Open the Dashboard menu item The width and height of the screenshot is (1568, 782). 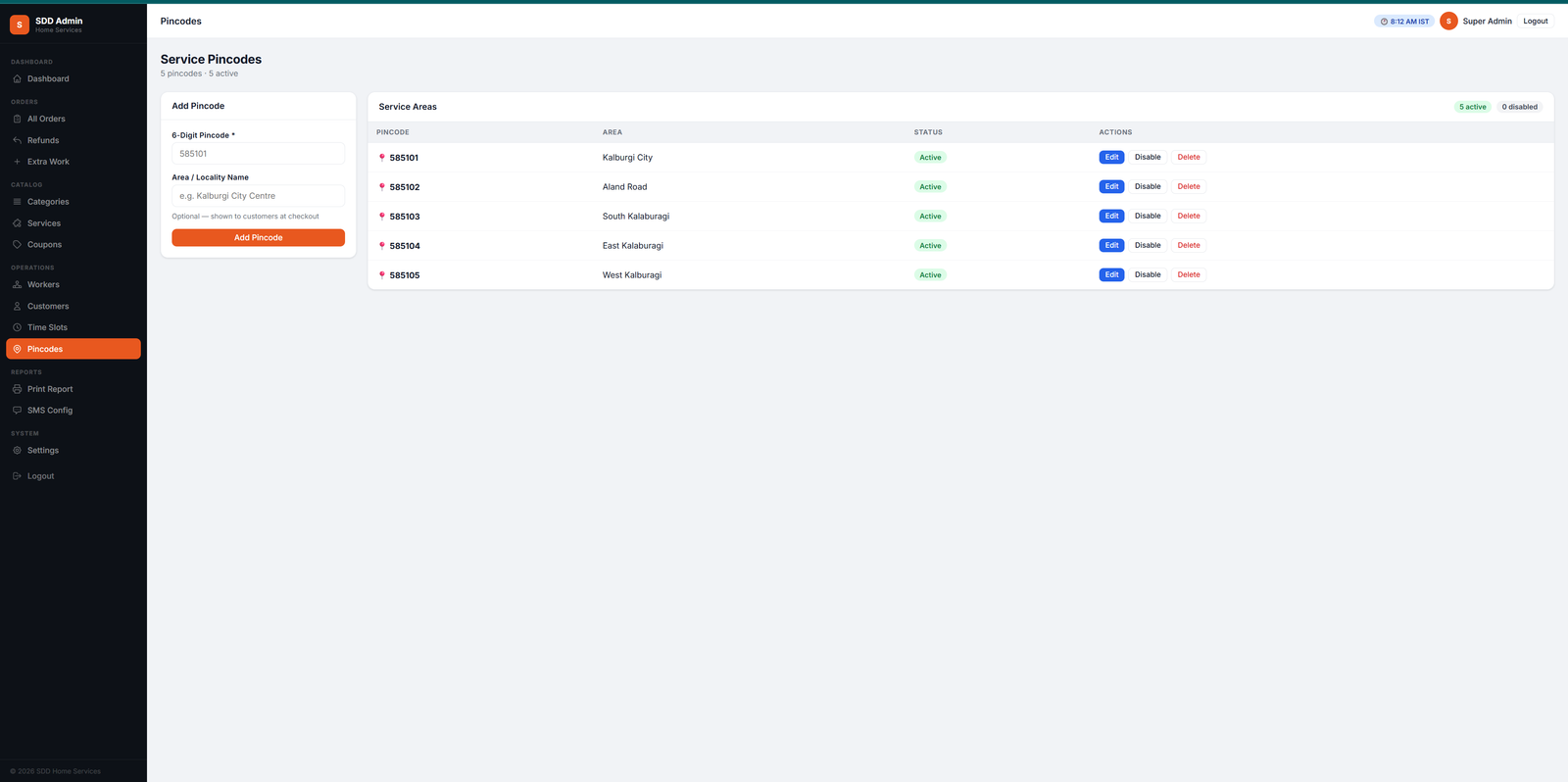[73, 78]
